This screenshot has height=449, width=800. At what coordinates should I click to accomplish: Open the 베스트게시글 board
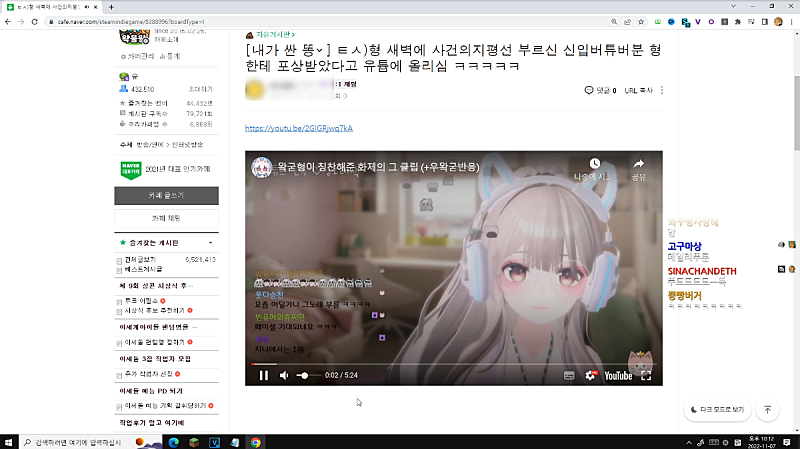[x=143, y=269]
